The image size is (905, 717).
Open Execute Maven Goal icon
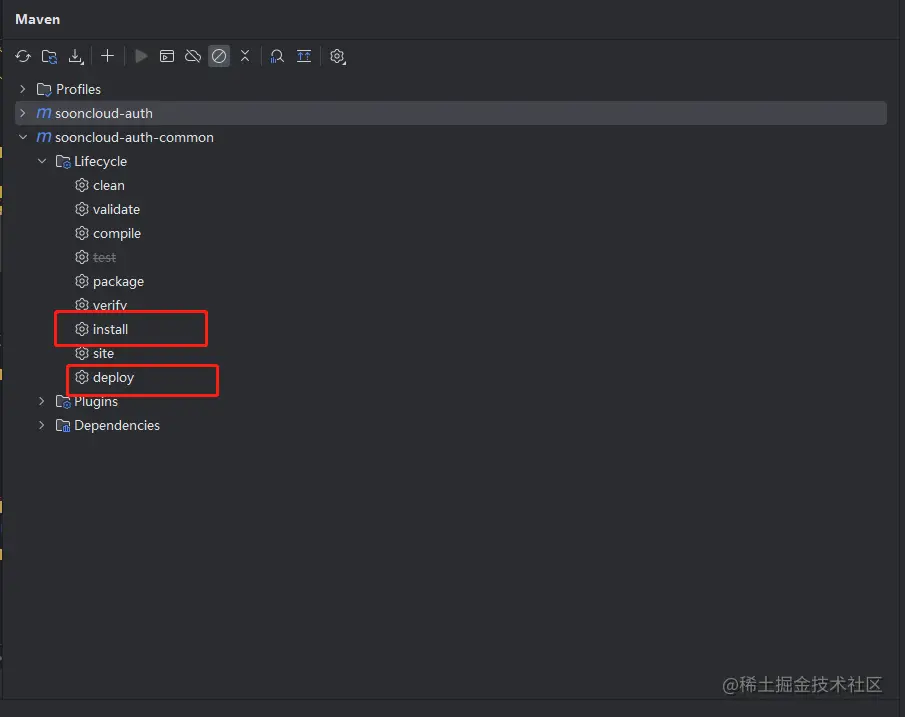pos(167,56)
